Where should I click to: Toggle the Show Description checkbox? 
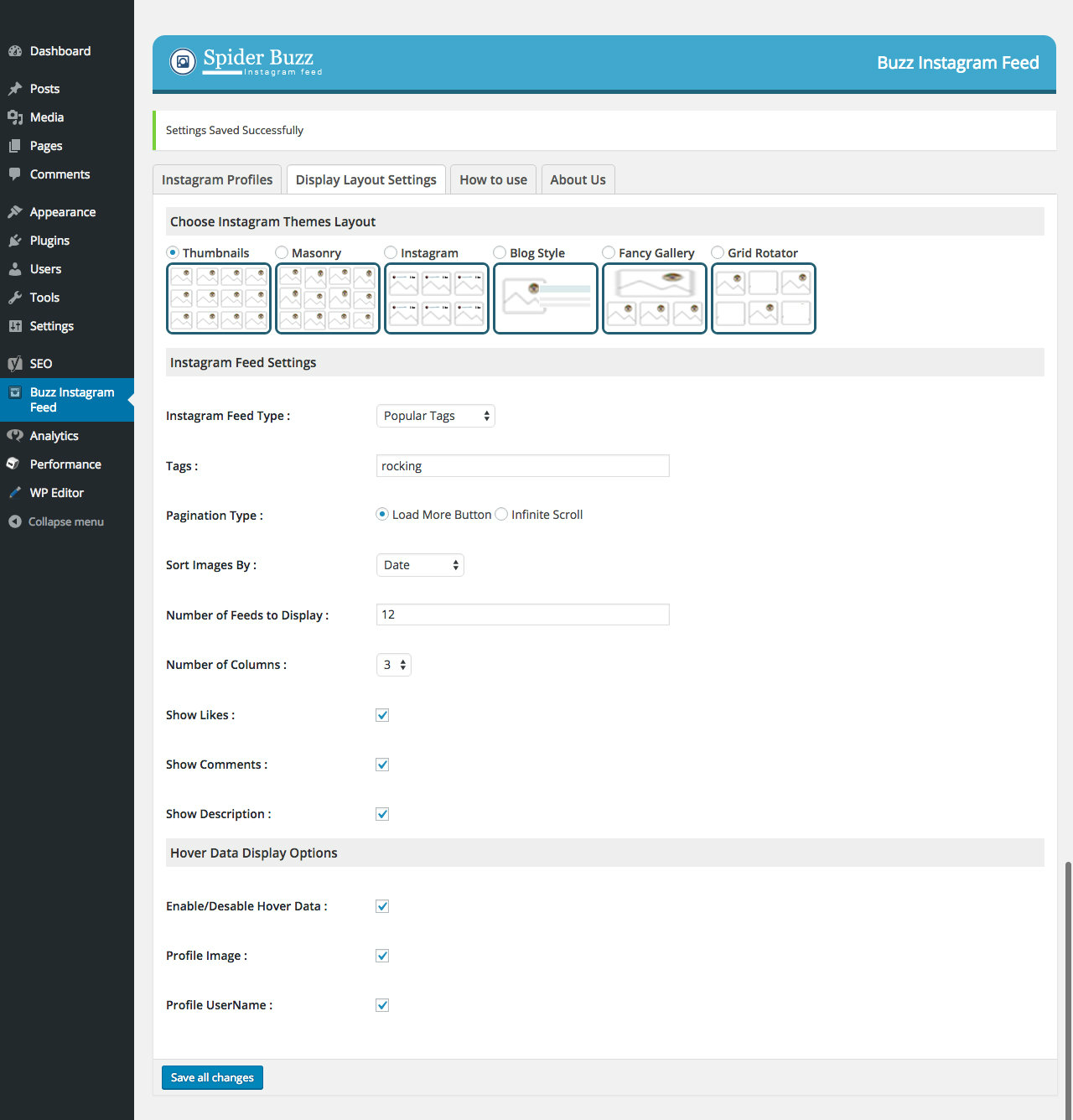382,814
